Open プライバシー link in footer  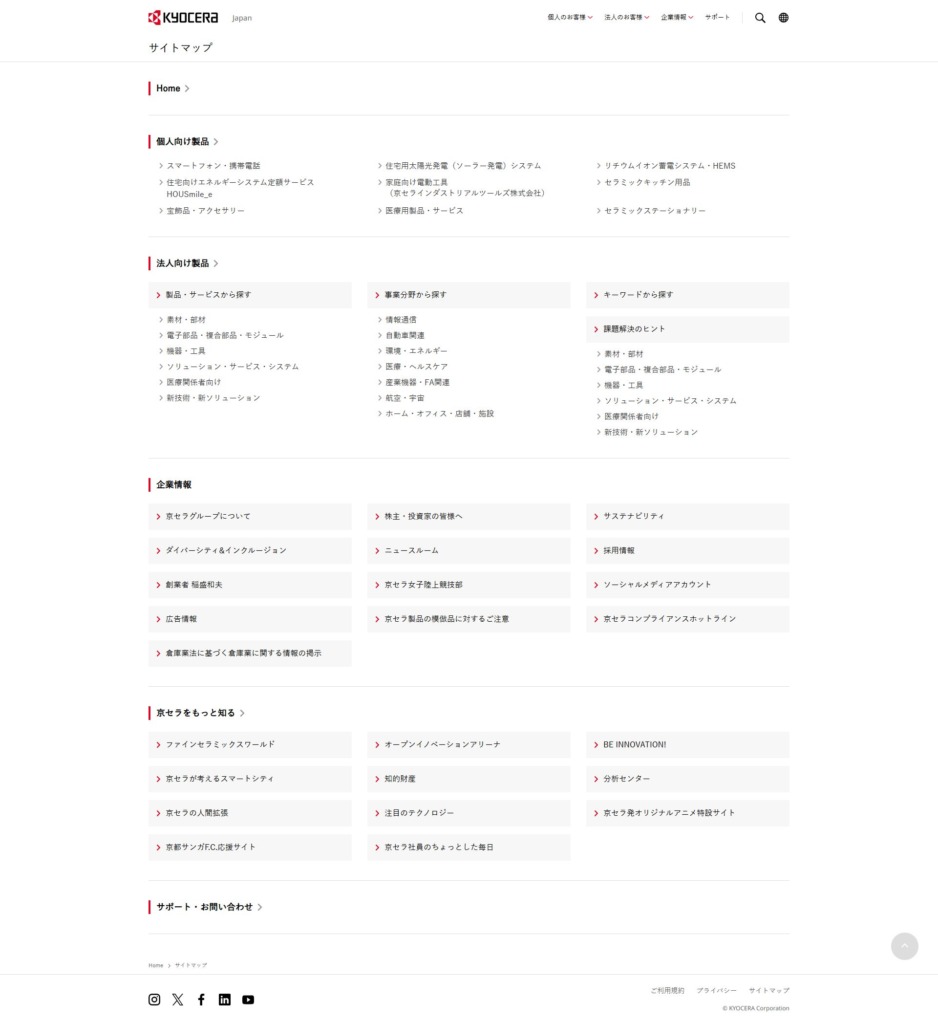tap(716, 990)
